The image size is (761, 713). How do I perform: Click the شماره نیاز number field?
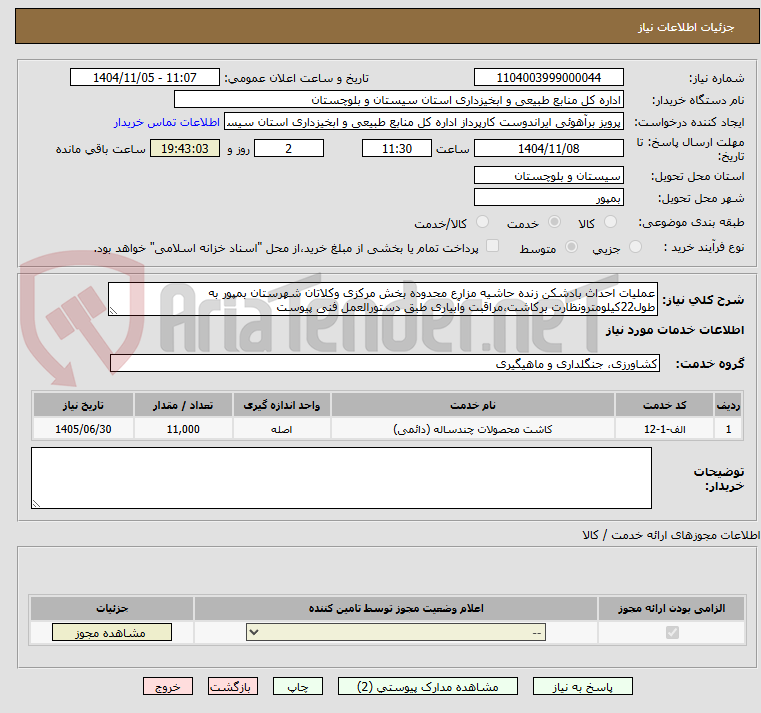coord(549,78)
